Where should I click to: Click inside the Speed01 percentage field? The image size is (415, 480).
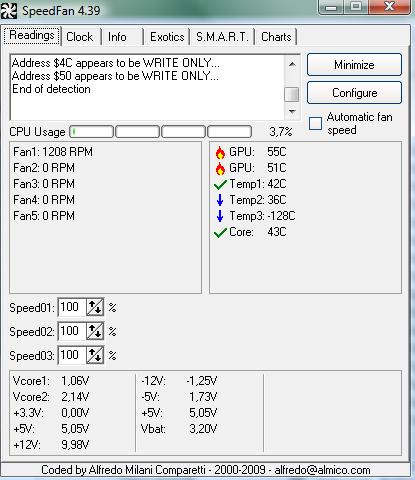point(72,307)
